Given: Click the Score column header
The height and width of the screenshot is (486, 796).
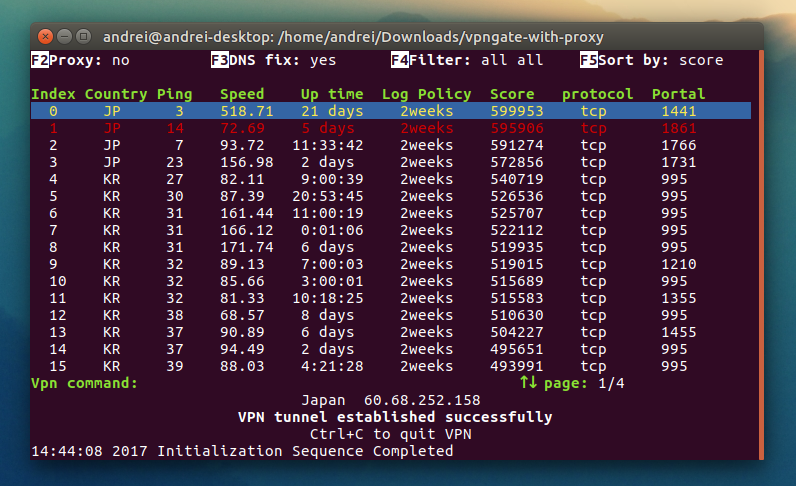Looking at the screenshot, I should 512,94.
